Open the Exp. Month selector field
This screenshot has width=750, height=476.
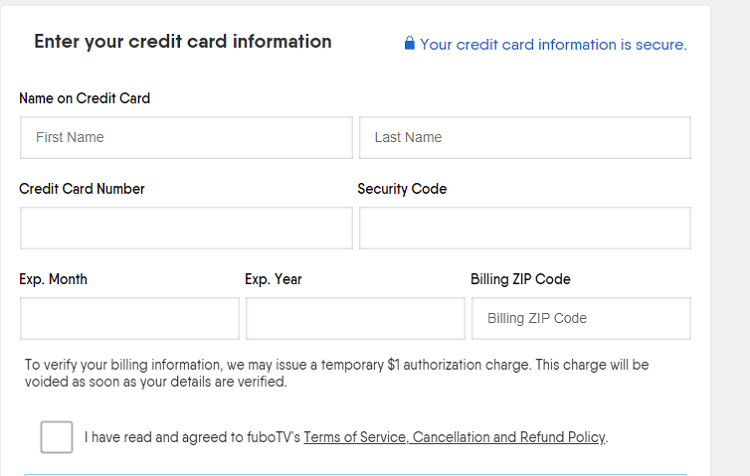(x=130, y=319)
